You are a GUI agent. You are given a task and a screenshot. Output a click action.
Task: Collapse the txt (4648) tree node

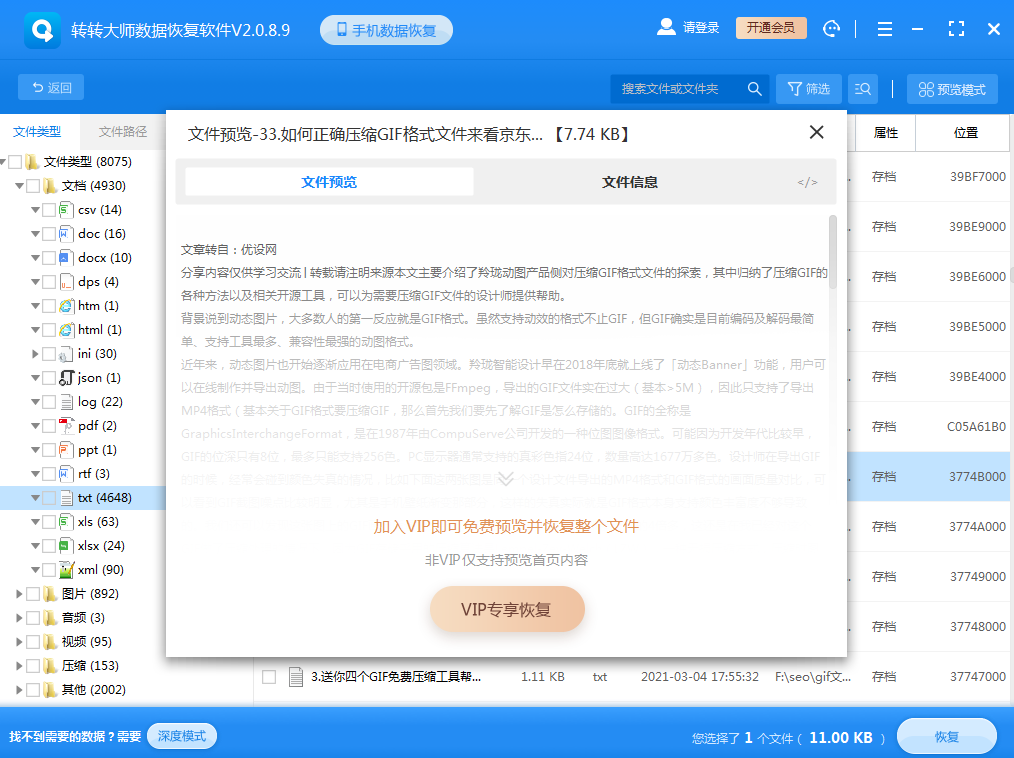[35, 498]
